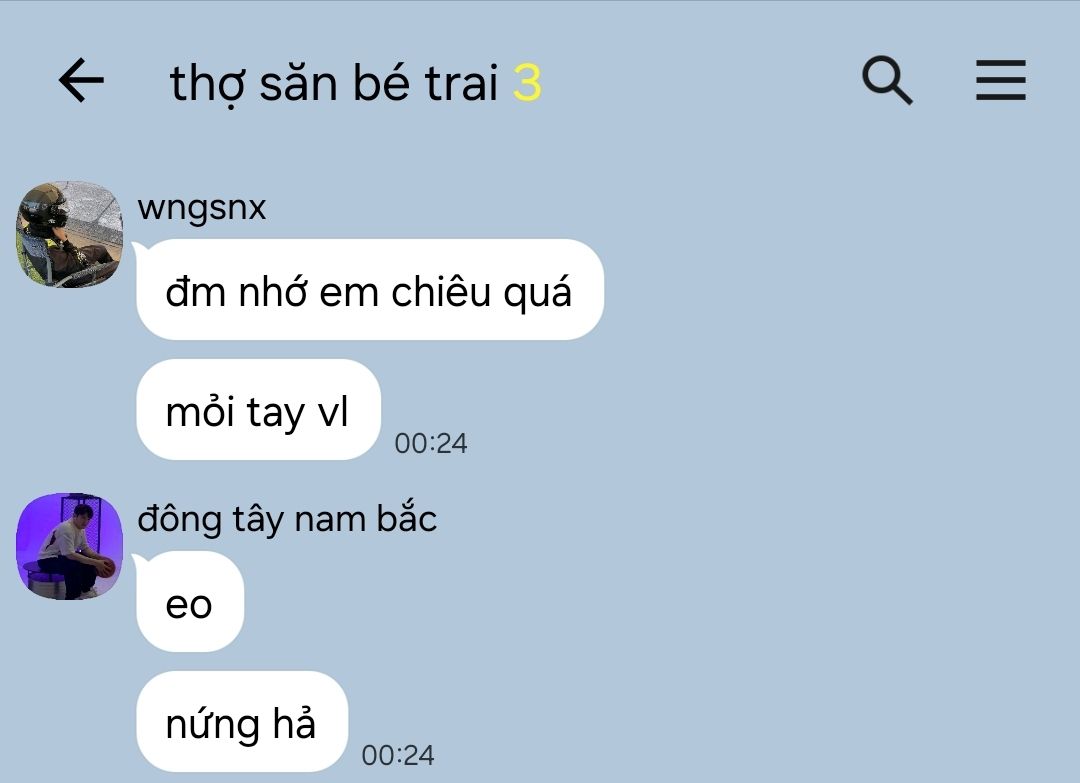Viewport: 1080px width, 783px height.
Task: Go back using the left arrow icon
Action: pos(81,81)
